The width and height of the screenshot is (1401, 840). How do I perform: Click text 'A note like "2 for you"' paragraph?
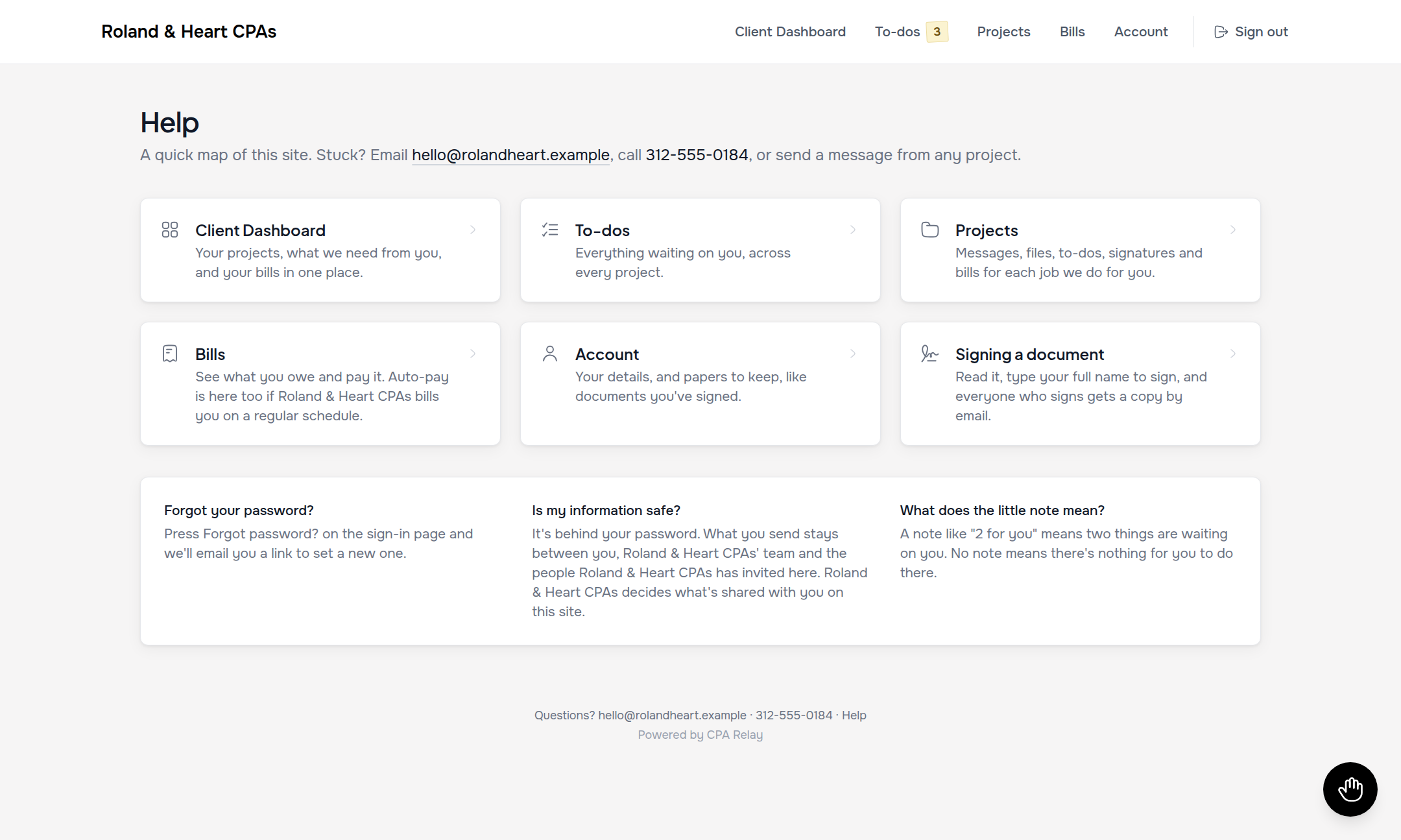pyautogui.click(x=1066, y=553)
